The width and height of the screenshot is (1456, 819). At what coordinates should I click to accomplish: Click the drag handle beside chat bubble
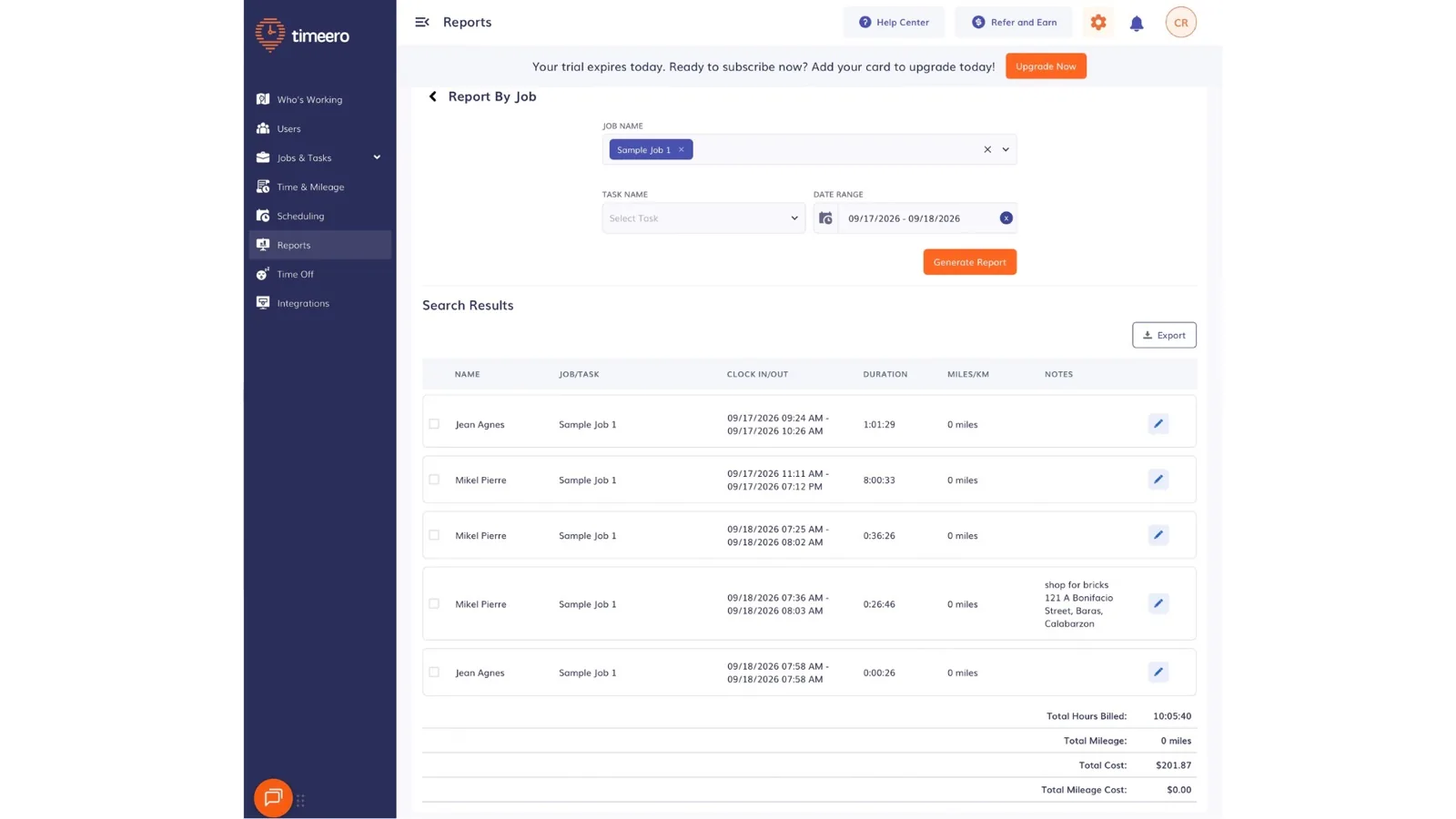pos(300,801)
